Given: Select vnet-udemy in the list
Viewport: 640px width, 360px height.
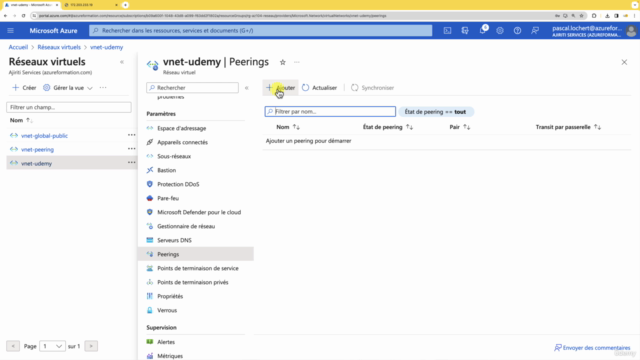Looking at the screenshot, I should [x=36, y=163].
